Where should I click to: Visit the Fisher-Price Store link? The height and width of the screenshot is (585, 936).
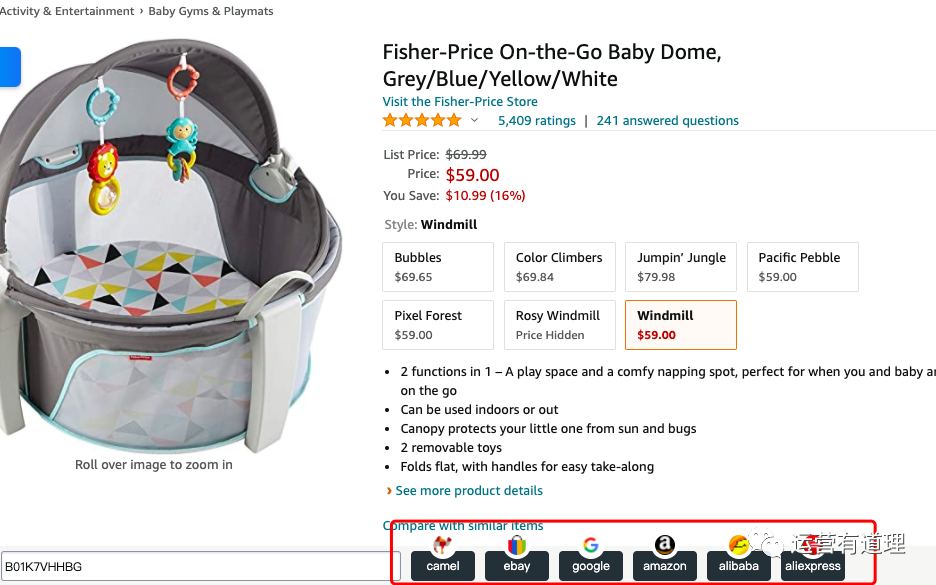[460, 102]
